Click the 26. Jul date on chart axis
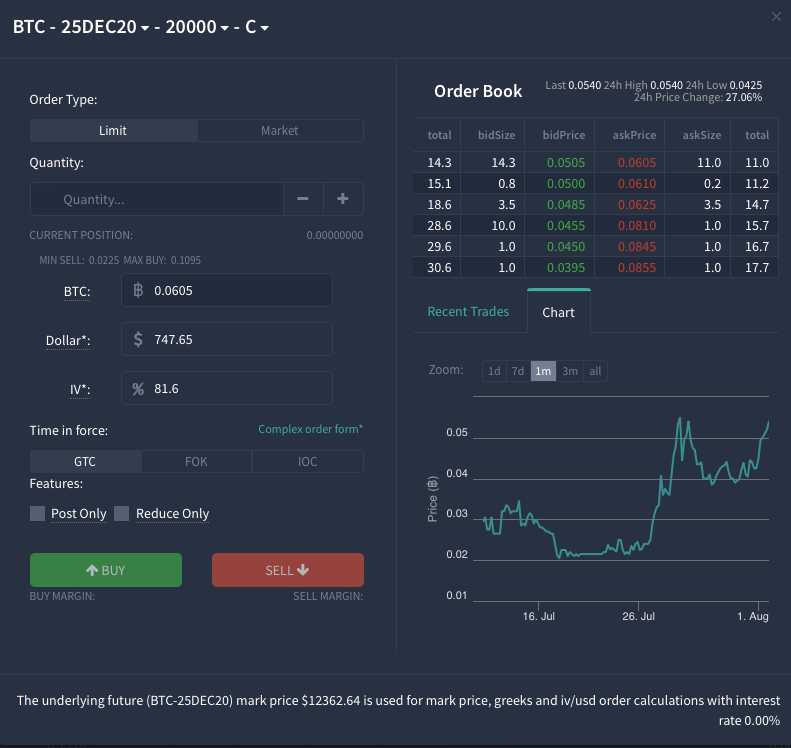Image resolution: width=791 pixels, height=748 pixels. [x=638, y=616]
